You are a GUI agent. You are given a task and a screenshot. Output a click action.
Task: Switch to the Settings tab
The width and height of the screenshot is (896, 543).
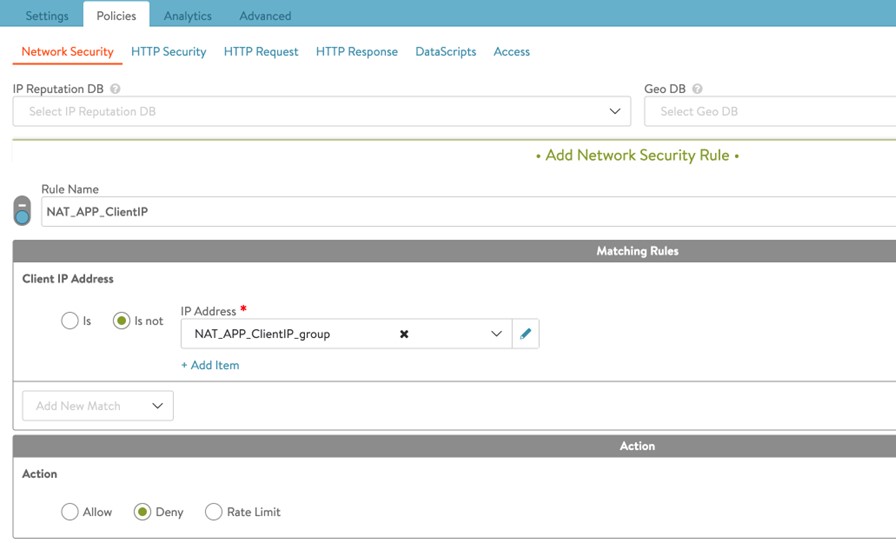47,16
